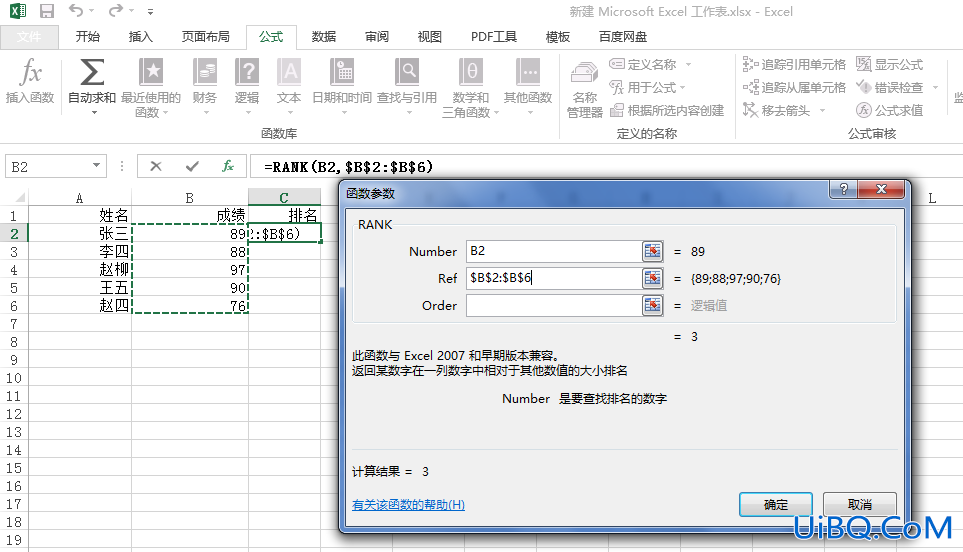This screenshot has width=963, height=552.
Task: Open More Functions (其他函数) icon
Action: 528,72
